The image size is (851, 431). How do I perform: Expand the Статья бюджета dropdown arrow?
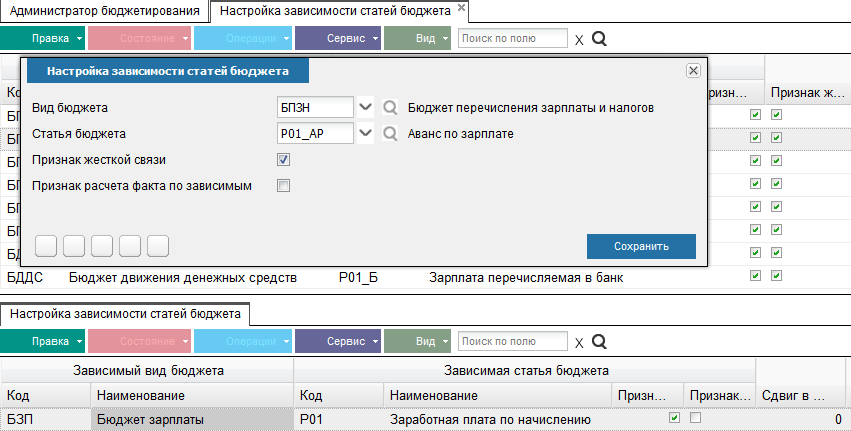[x=366, y=134]
